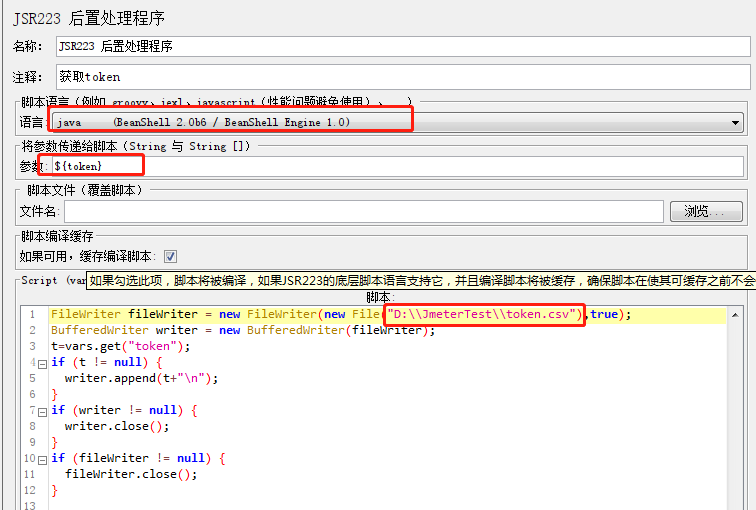The width and height of the screenshot is (756, 510).
Task: Click the script editor scrollbar up arrow
Action: [735, 315]
